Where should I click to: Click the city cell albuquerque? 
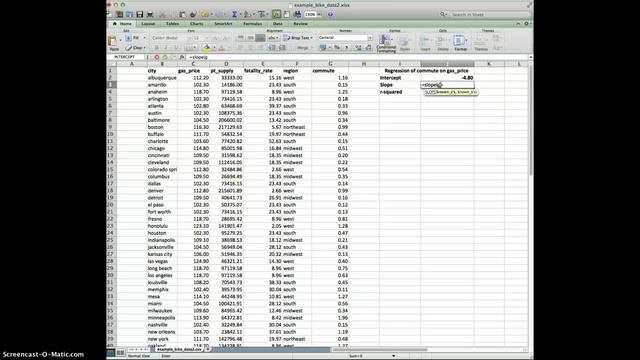coord(162,78)
